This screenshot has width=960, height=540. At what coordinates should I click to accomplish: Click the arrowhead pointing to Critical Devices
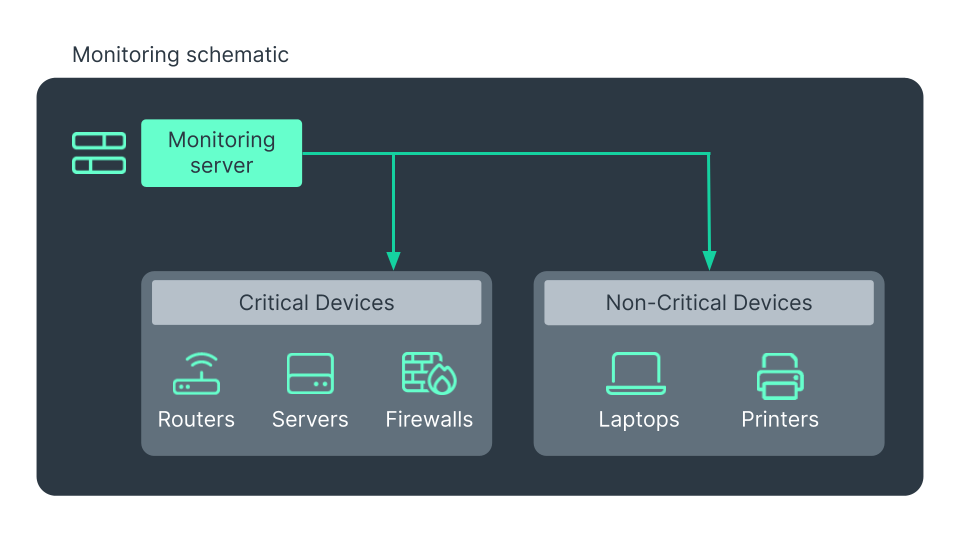pos(393,260)
